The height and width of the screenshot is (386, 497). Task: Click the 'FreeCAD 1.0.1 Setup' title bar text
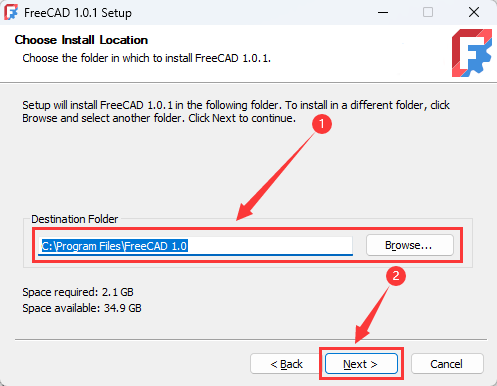[x=78, y=13]
